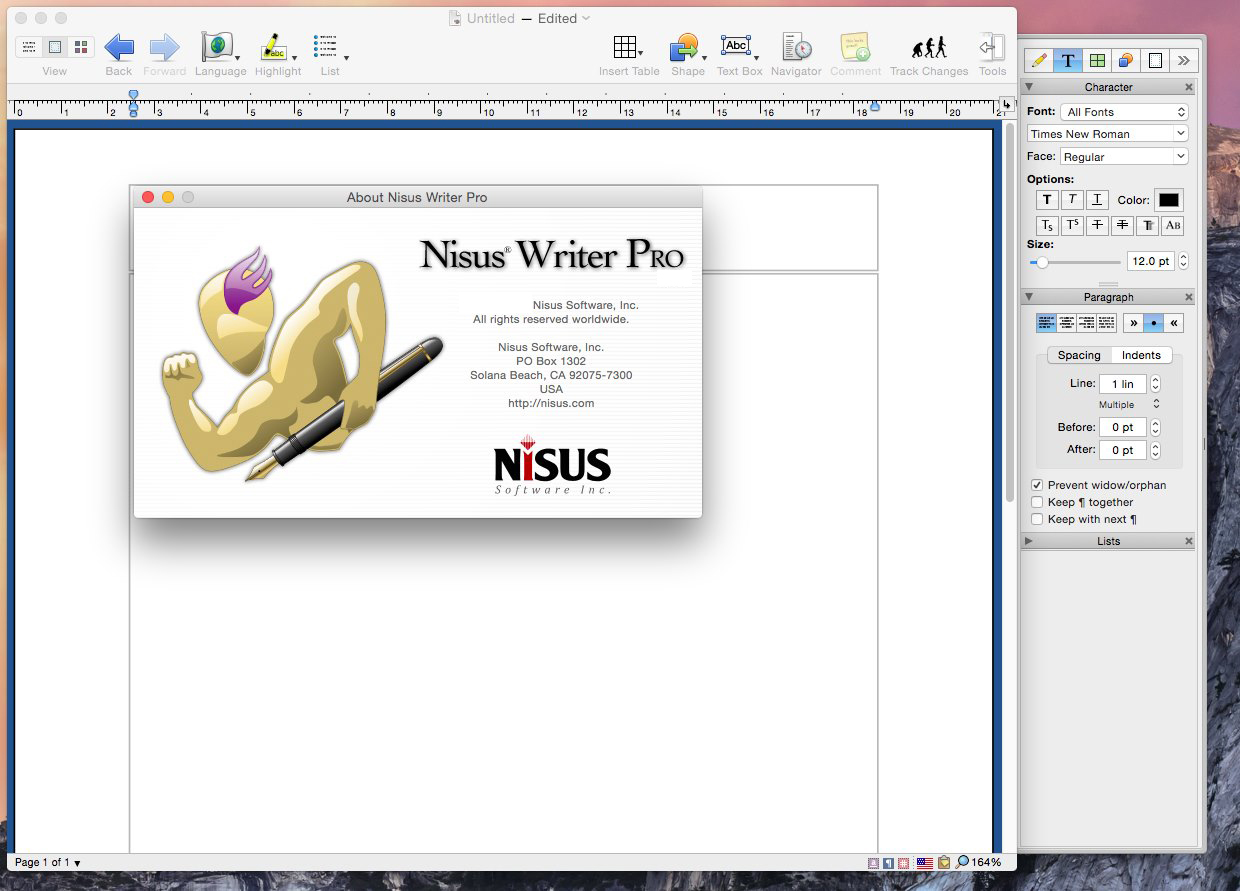Click the Tools toolbar icon
Viewport: 1240px width, 891px height.
point(992,47)
